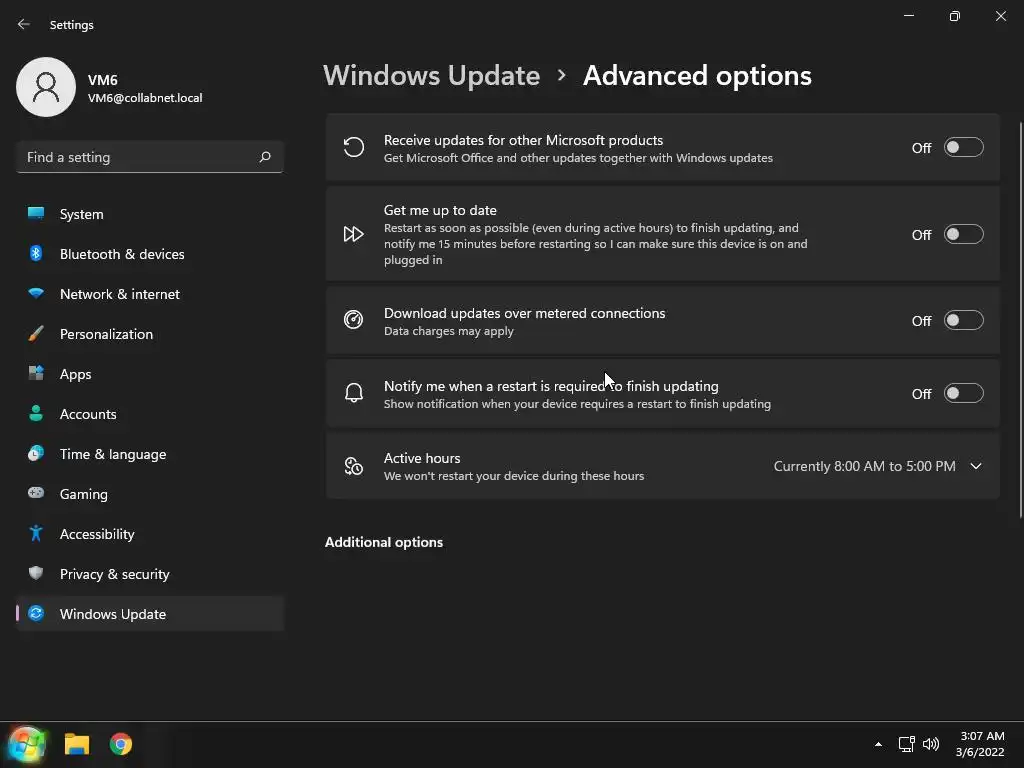
Task: Click the Bluetooth icon in sidebar
Action: coord(36,253)
